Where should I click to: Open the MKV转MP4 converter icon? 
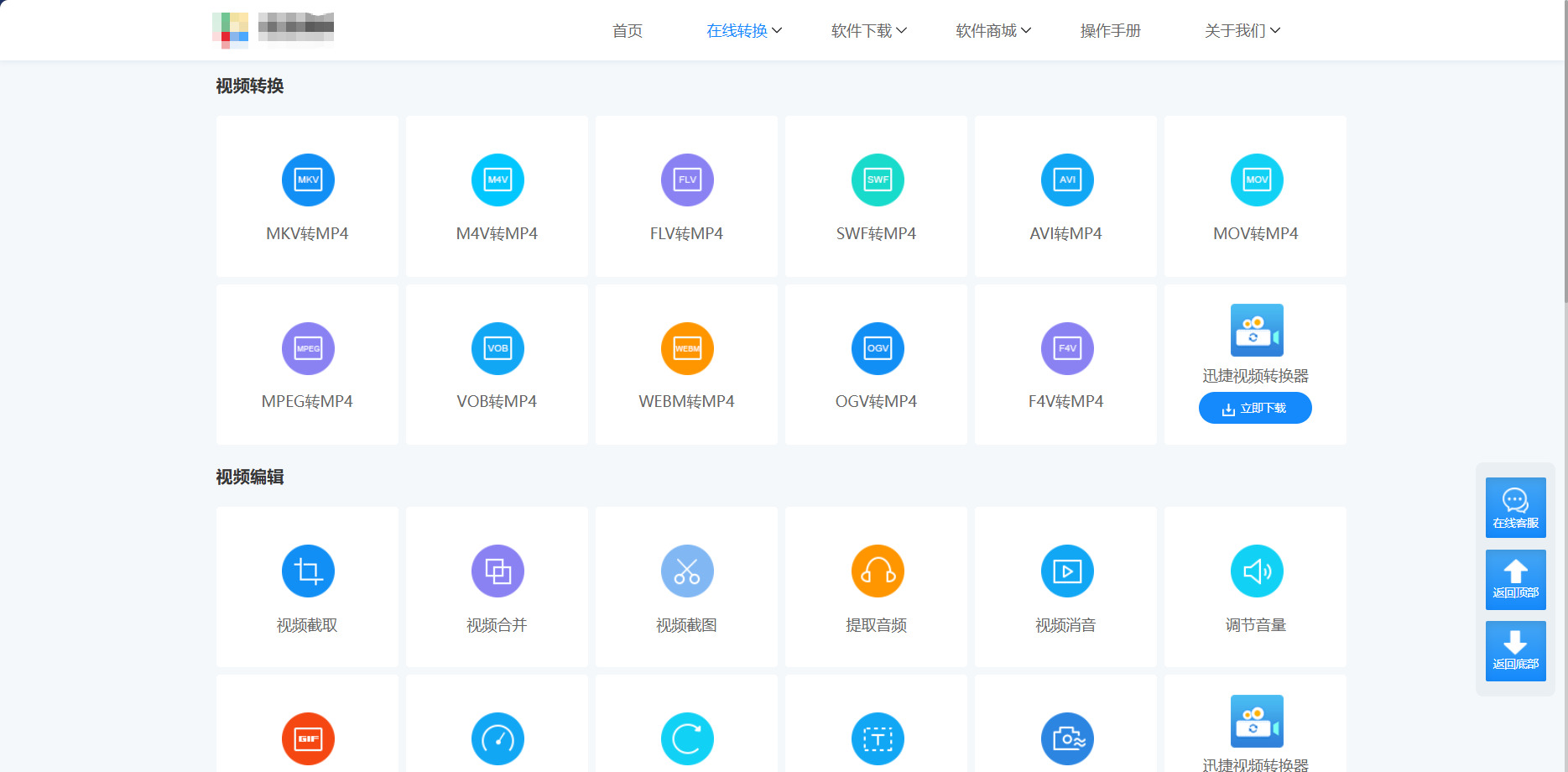tap(308, 180)
